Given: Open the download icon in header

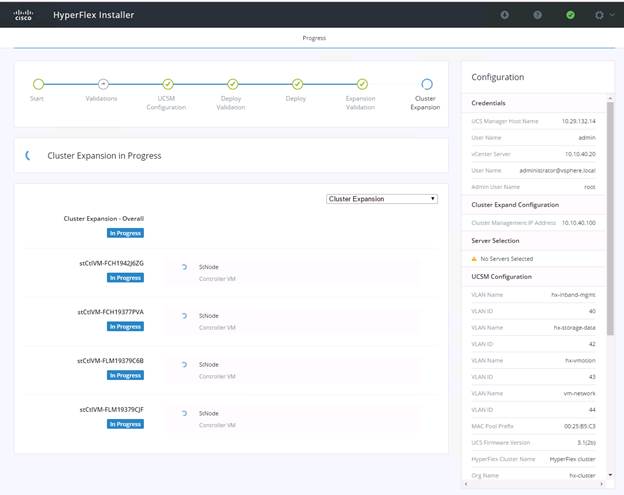Looking at the screenshot, I should click(x=505, y=15).
